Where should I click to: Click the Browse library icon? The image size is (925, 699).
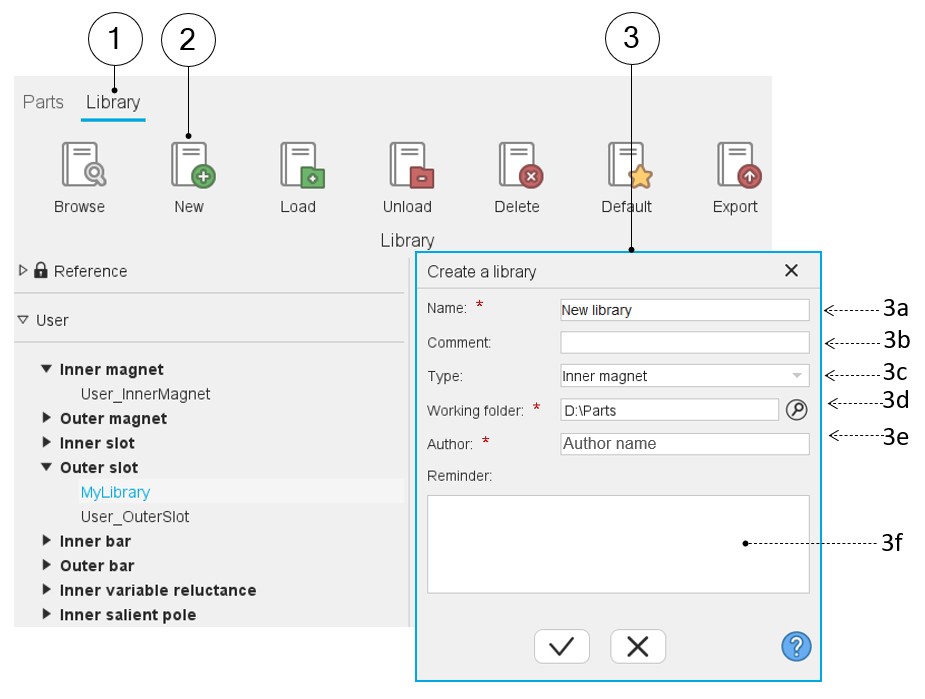(x=81, y=165)
